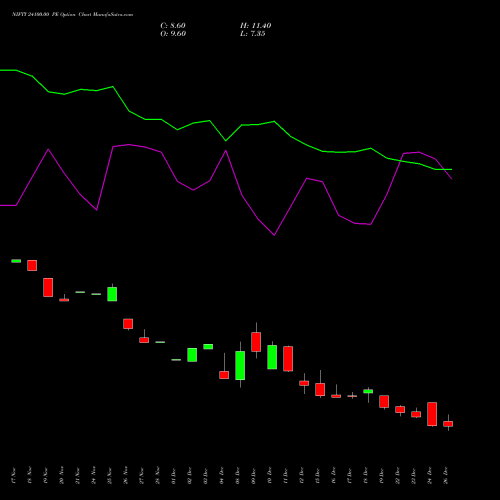The height and width of the screenshot is (500, 500).
Task: Click the 25 Nov date axis label
Action: coord(110,475)
